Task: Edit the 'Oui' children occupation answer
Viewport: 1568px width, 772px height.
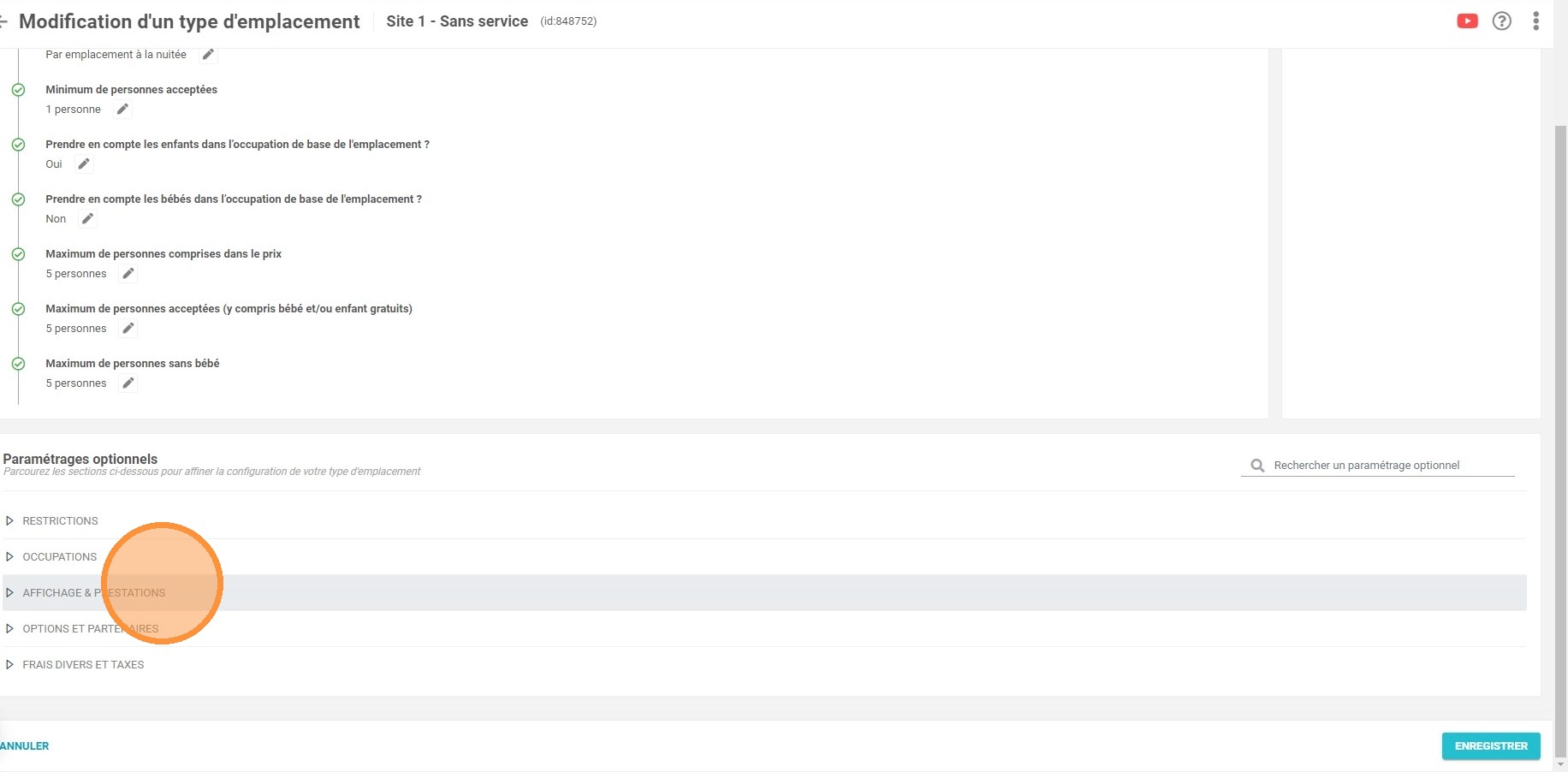Action: click(x=84, y=163)
